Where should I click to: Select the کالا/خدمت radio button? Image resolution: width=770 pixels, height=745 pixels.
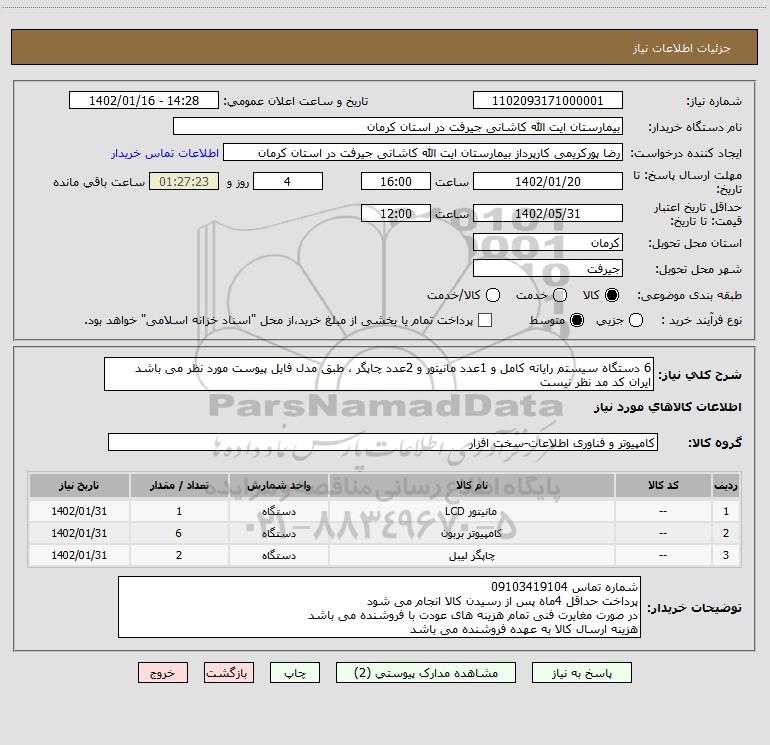(x=493, y=295)
